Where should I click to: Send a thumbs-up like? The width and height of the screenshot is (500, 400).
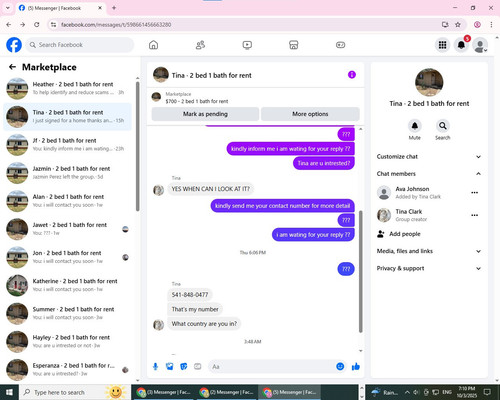[x=356, y=367]
